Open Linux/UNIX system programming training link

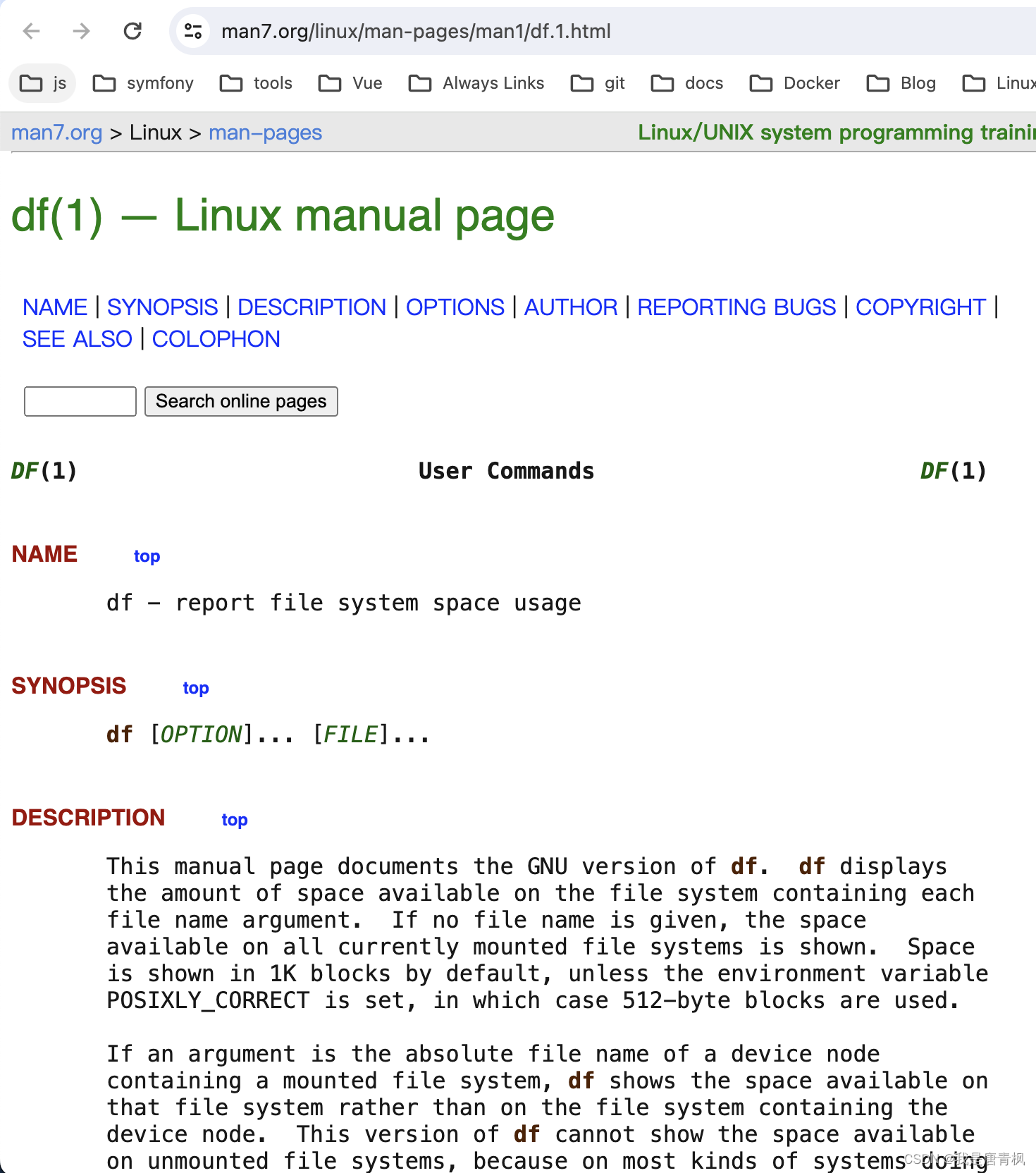click(837, 133)
